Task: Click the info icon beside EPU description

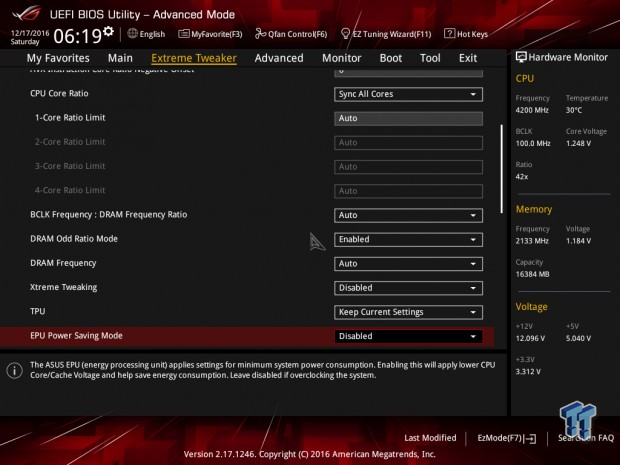Action: pyautogui.click(x=15, y=370)
